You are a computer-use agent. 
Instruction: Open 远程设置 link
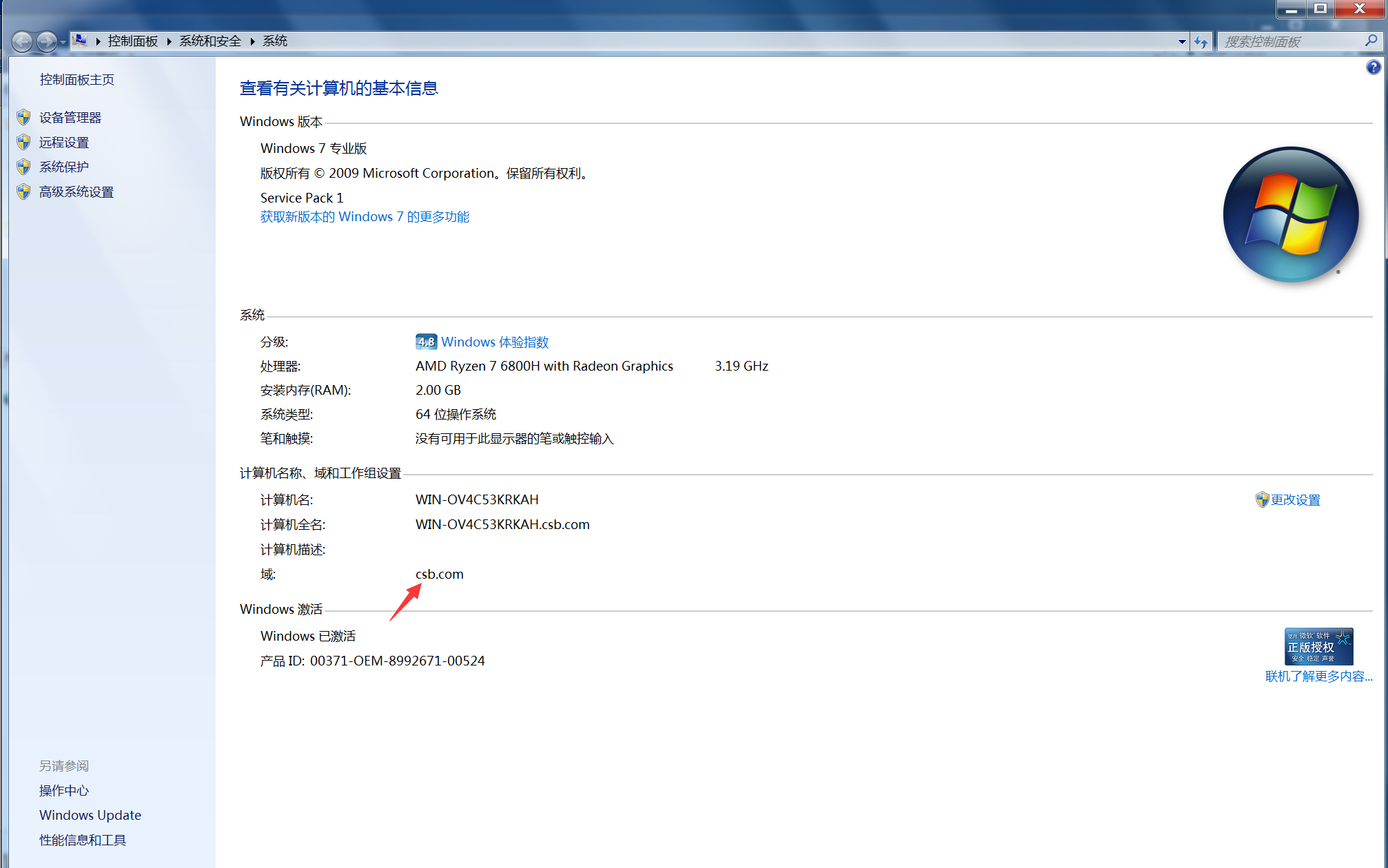click(64, 143)
